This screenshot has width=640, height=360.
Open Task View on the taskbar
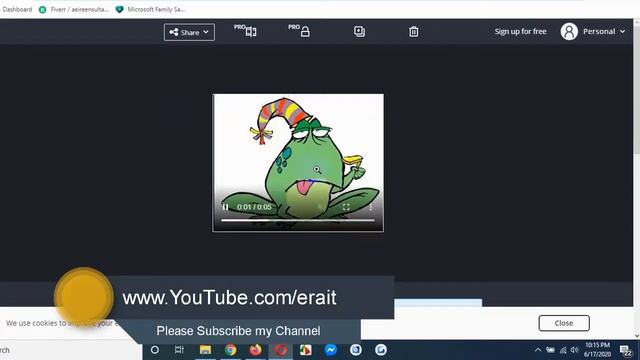click(179, 350)
